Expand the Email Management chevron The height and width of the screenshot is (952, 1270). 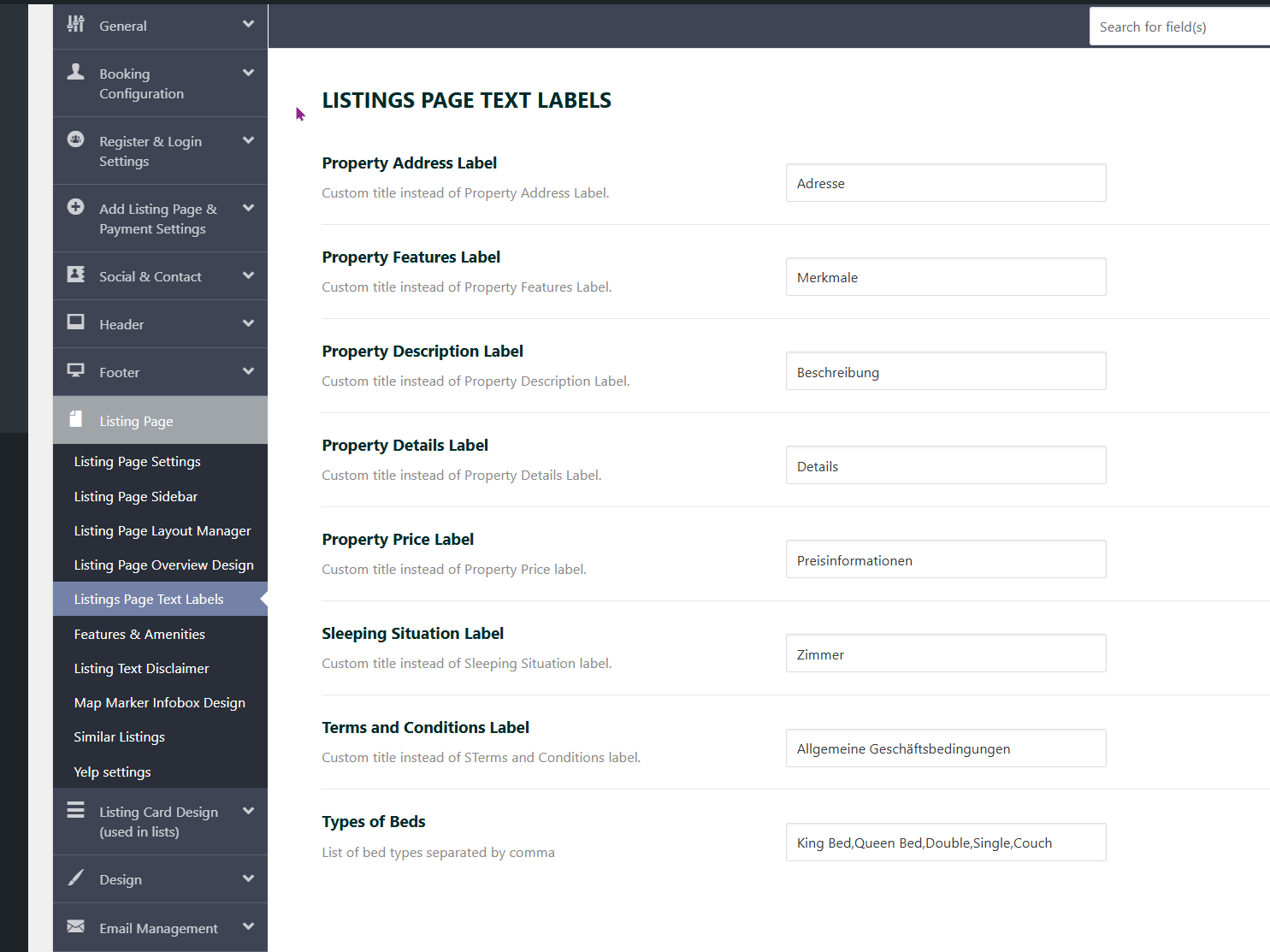point(249,926)
